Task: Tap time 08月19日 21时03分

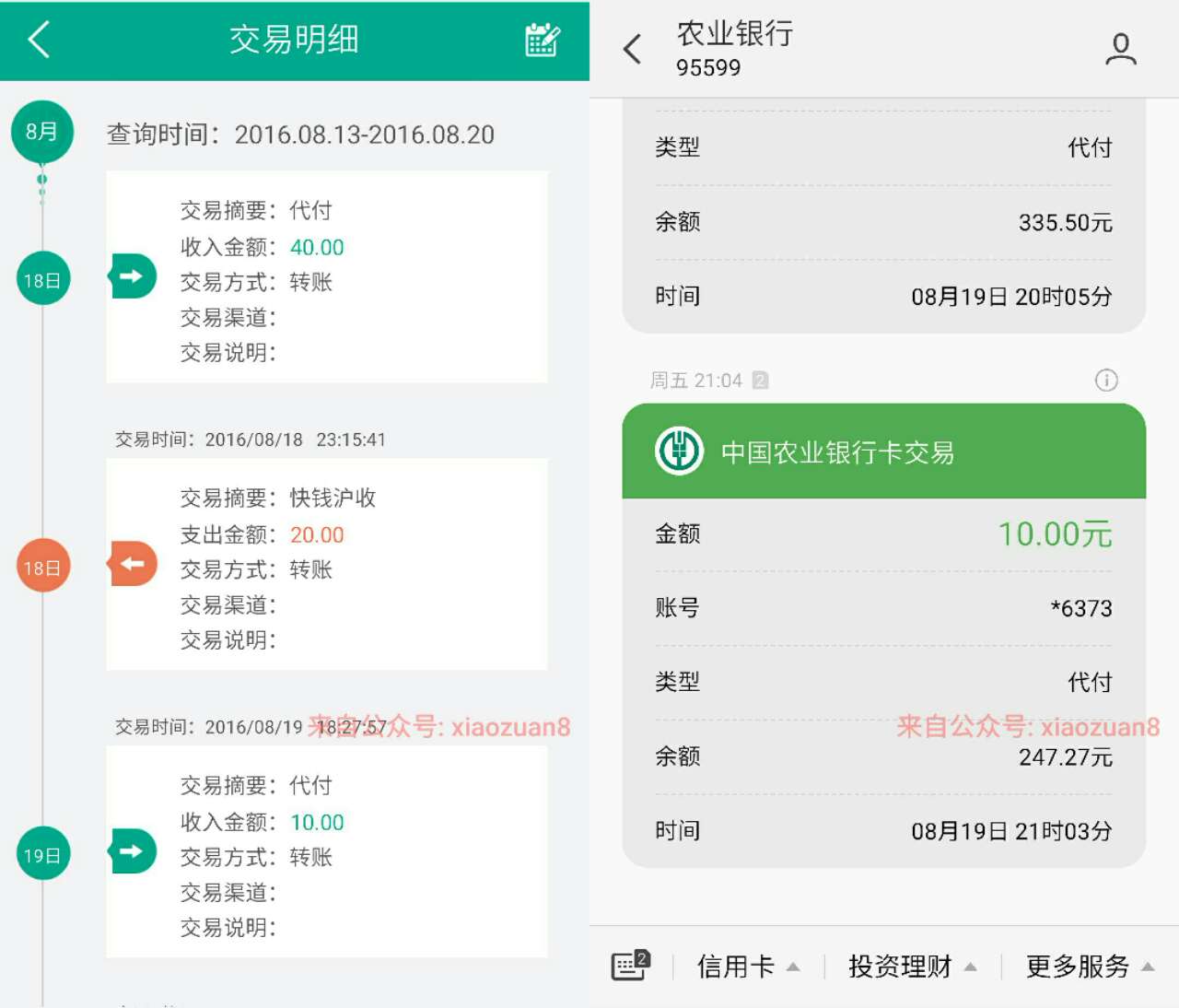Action: click(x=1011, y=831)
